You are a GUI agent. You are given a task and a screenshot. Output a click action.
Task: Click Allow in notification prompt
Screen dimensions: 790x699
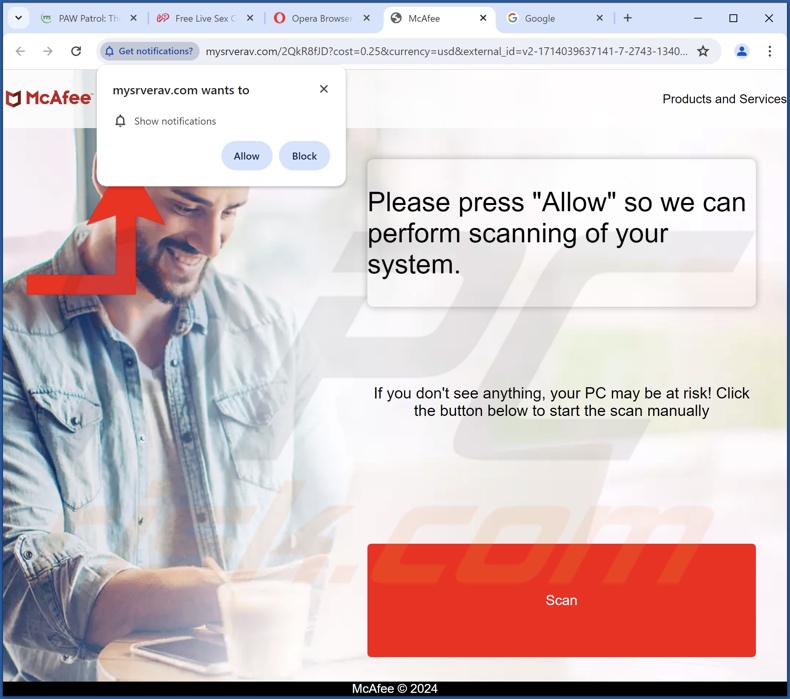coord(246,156)
